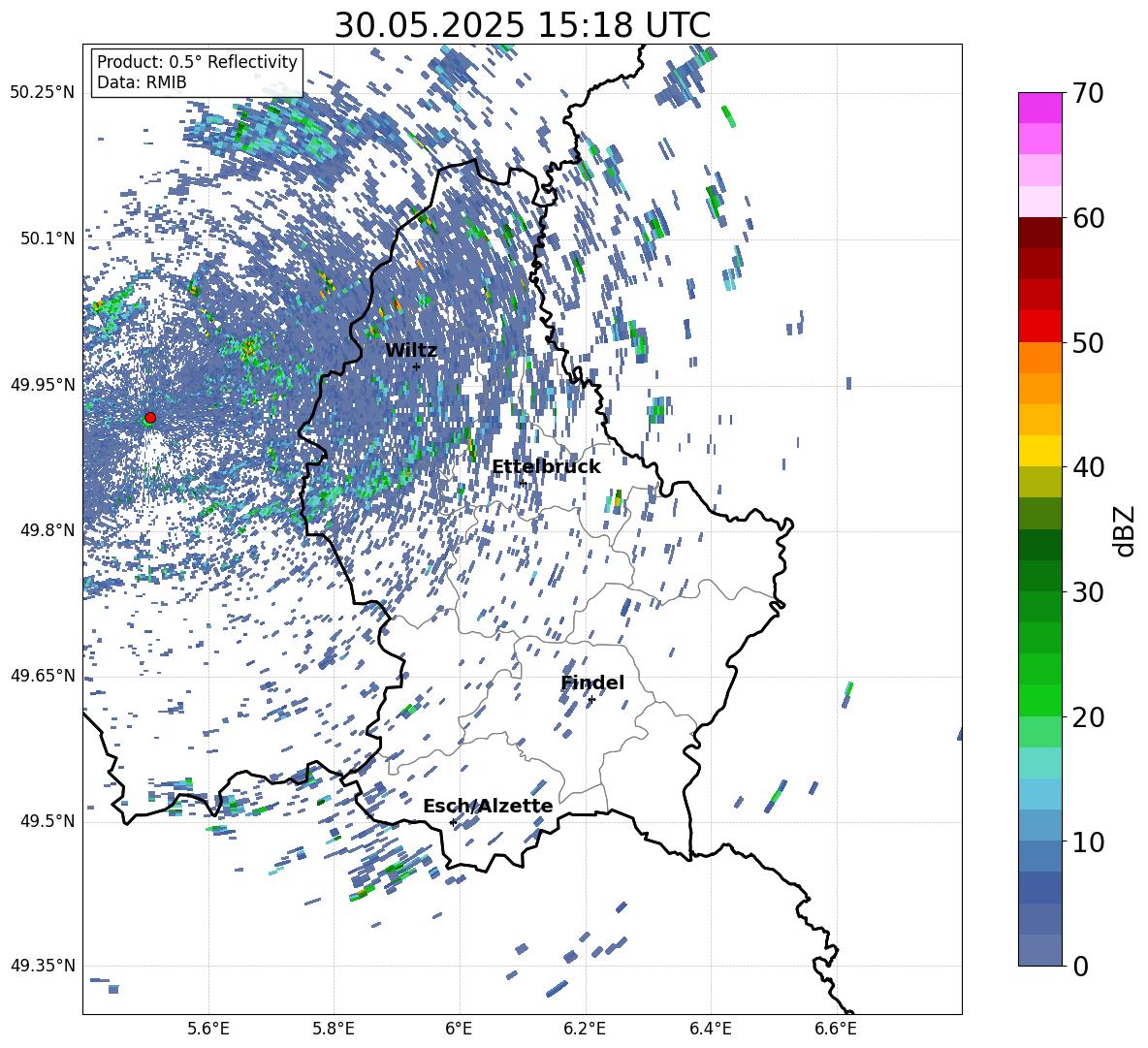Click the 70 tick label on colorbar
The image size is (1148, 1048).
(x=1087, y=94)
